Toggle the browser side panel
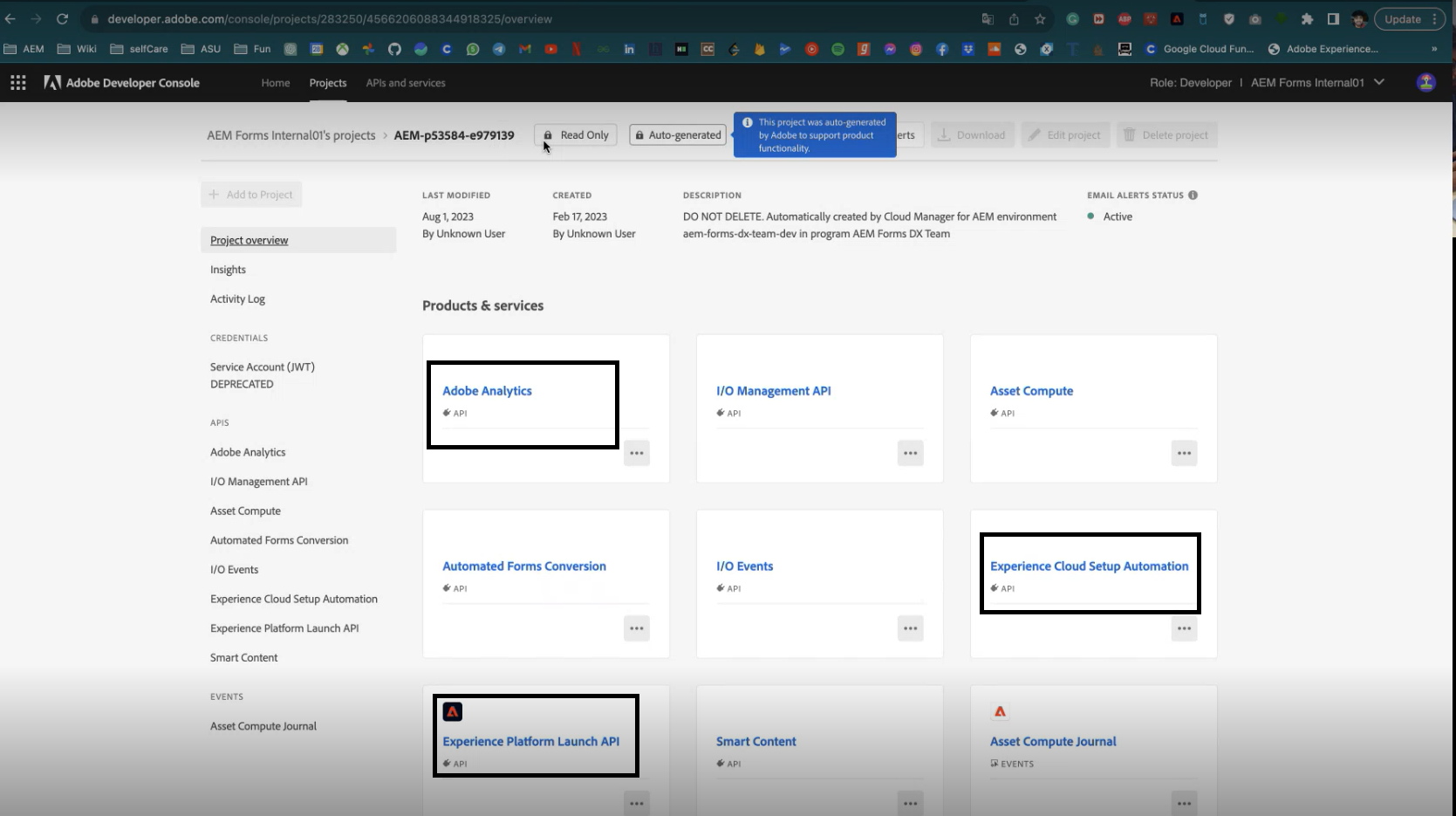 1333,19
